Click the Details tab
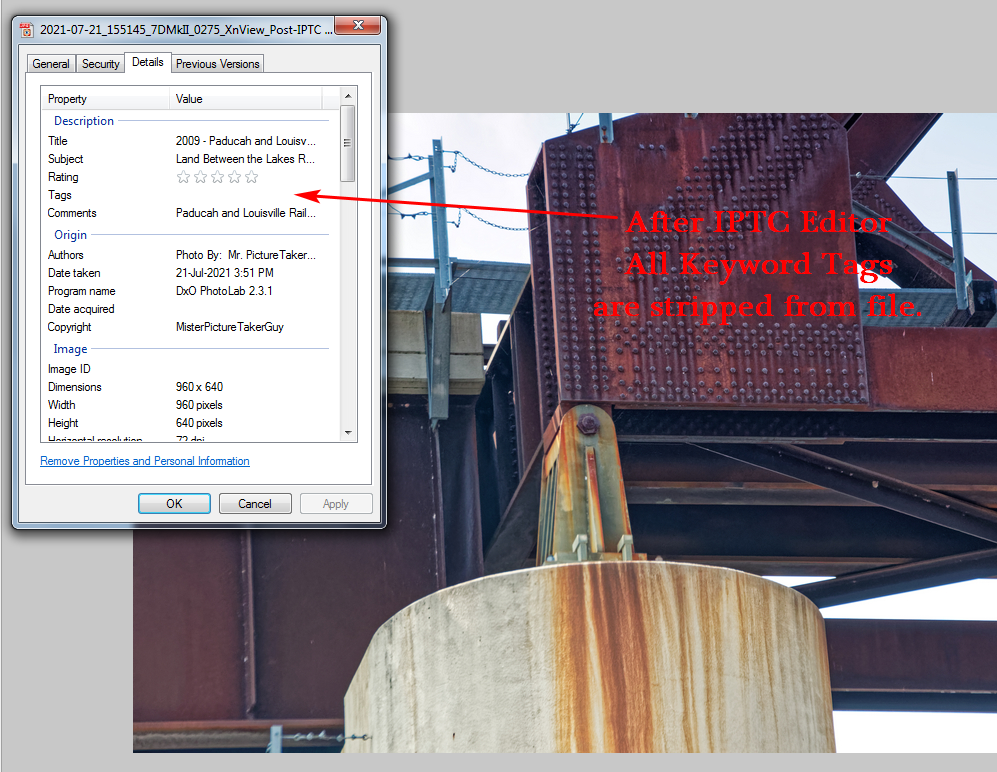This screenshot has height=772, width=997. [x=148, y=62]
